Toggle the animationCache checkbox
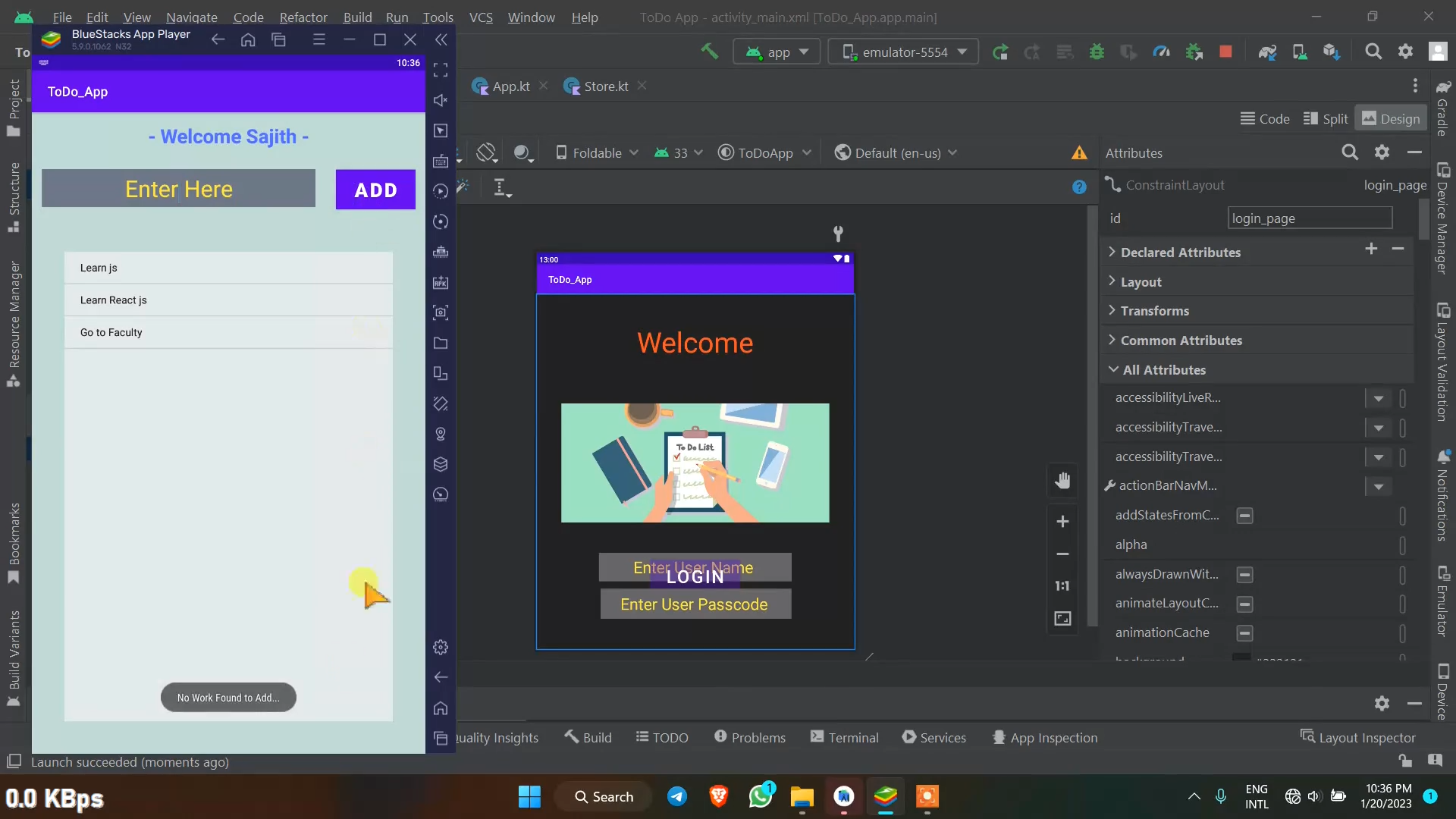1456x819 pixels. pos(1244,633)
